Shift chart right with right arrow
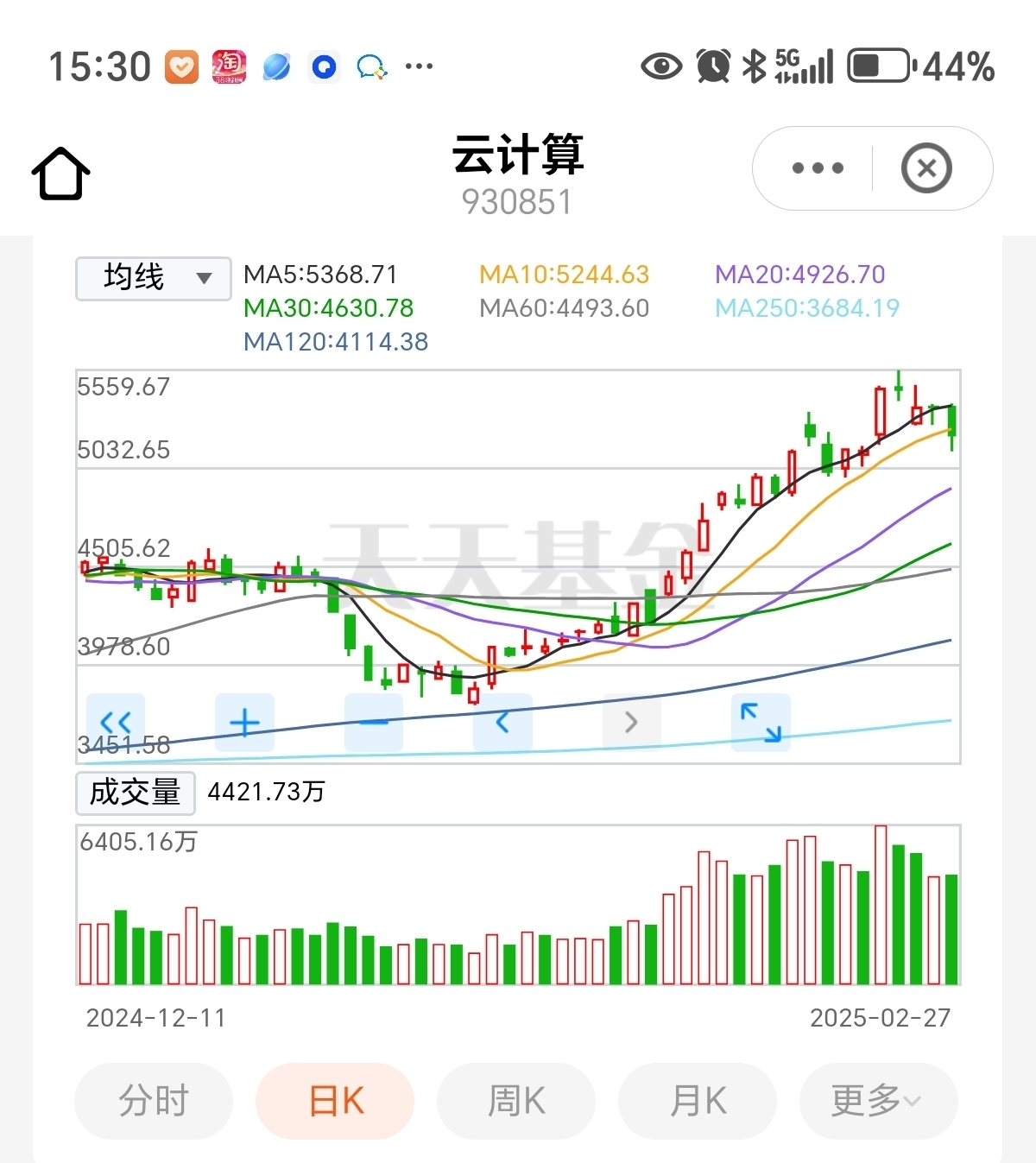The width and height of the screenshot is (1036, 1163). coord(631,722)
